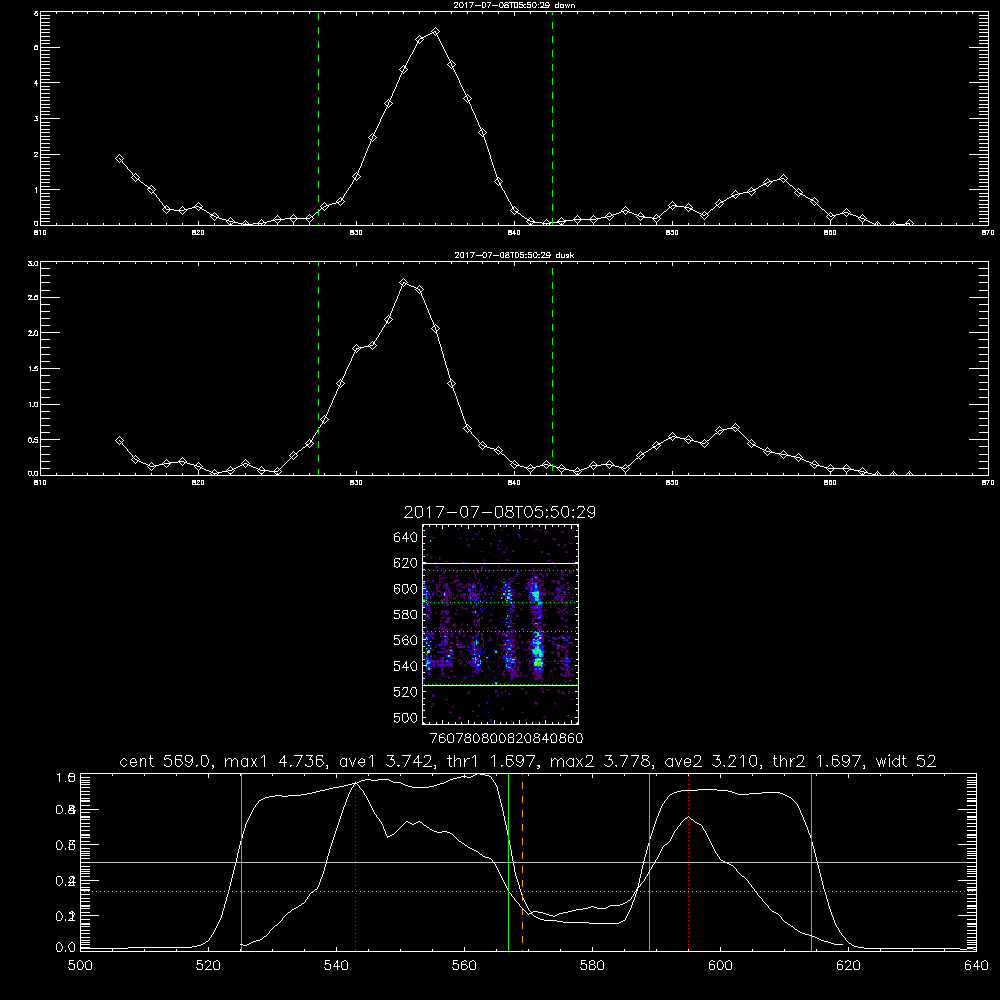Screen dimensions: 1000x1000
Task: Click the left green dashed line in dusk plot
Action: pyautogui.click(x=318, y=368)
